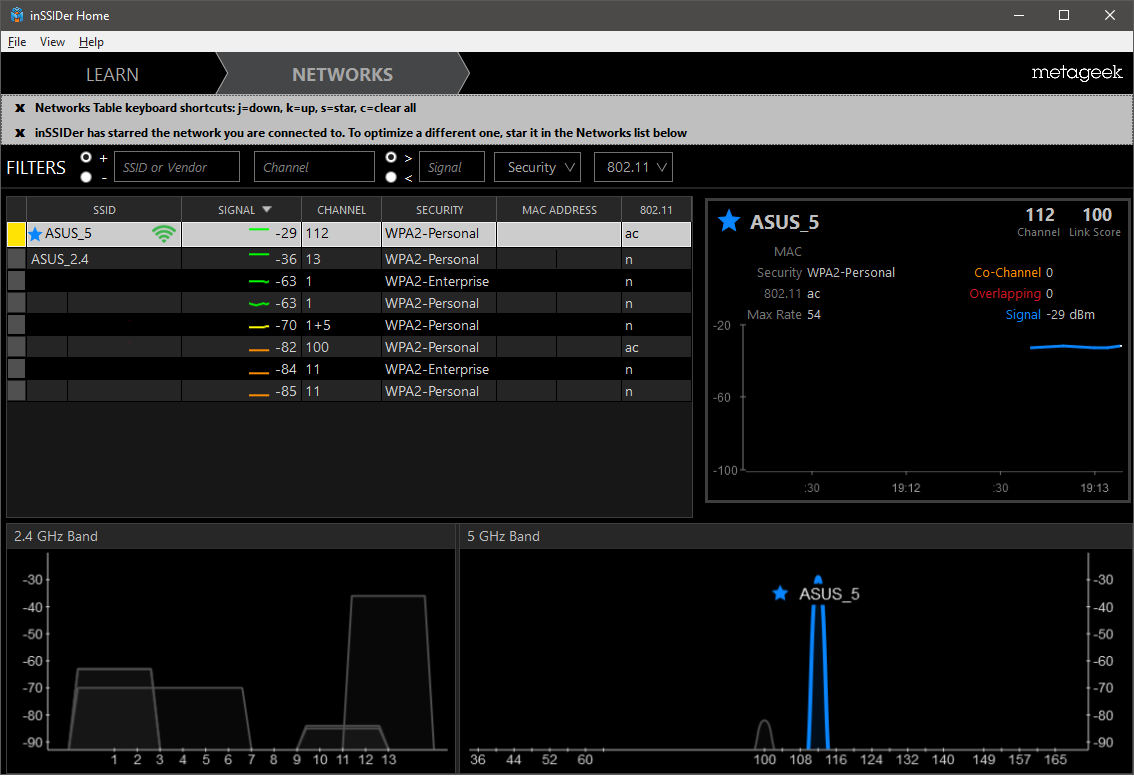
Task: Click the blue star in details panel
Action: point(729,221)
